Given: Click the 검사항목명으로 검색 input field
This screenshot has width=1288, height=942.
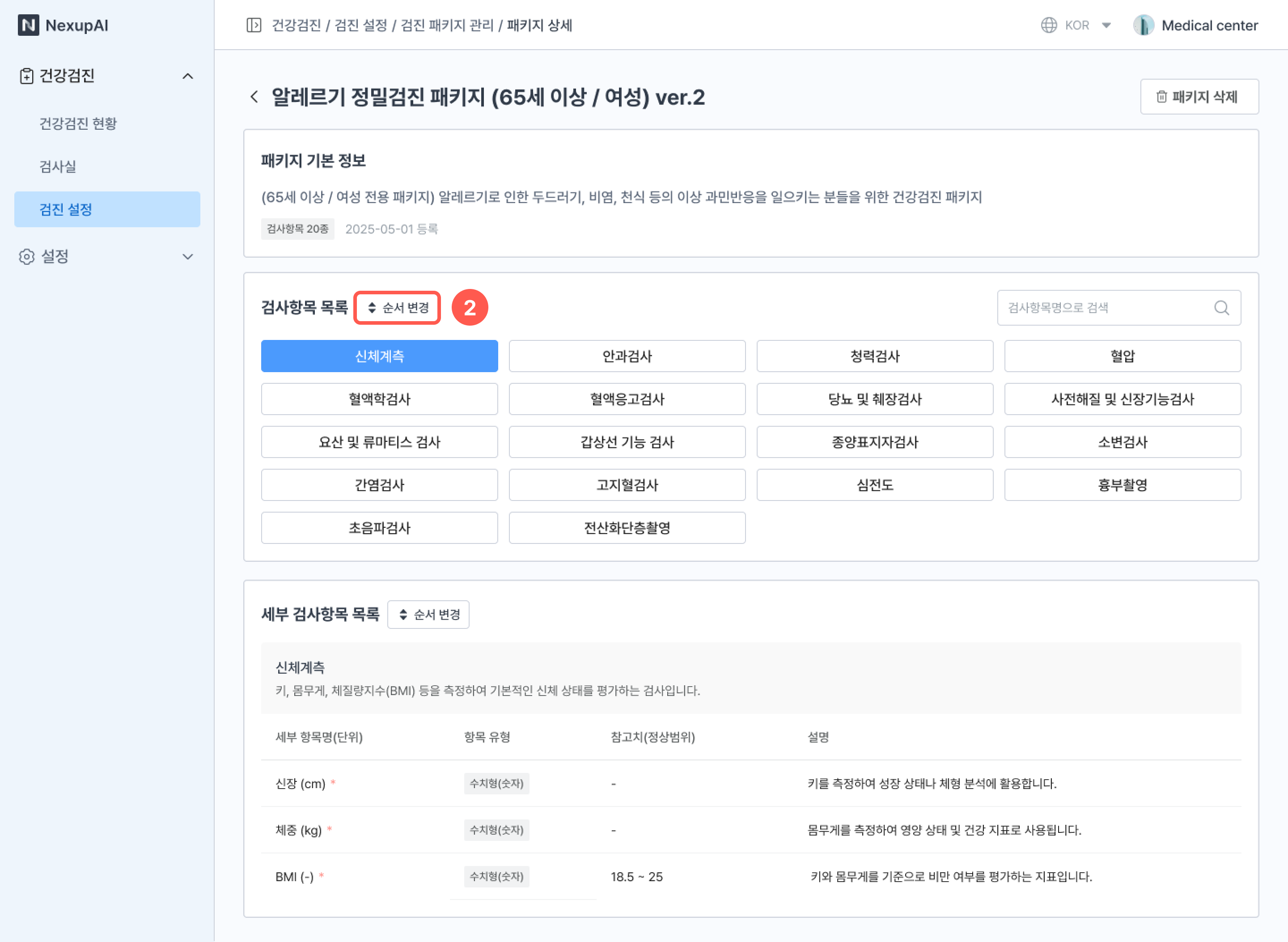Looking at the screenshot, I should pos(1103,308).
